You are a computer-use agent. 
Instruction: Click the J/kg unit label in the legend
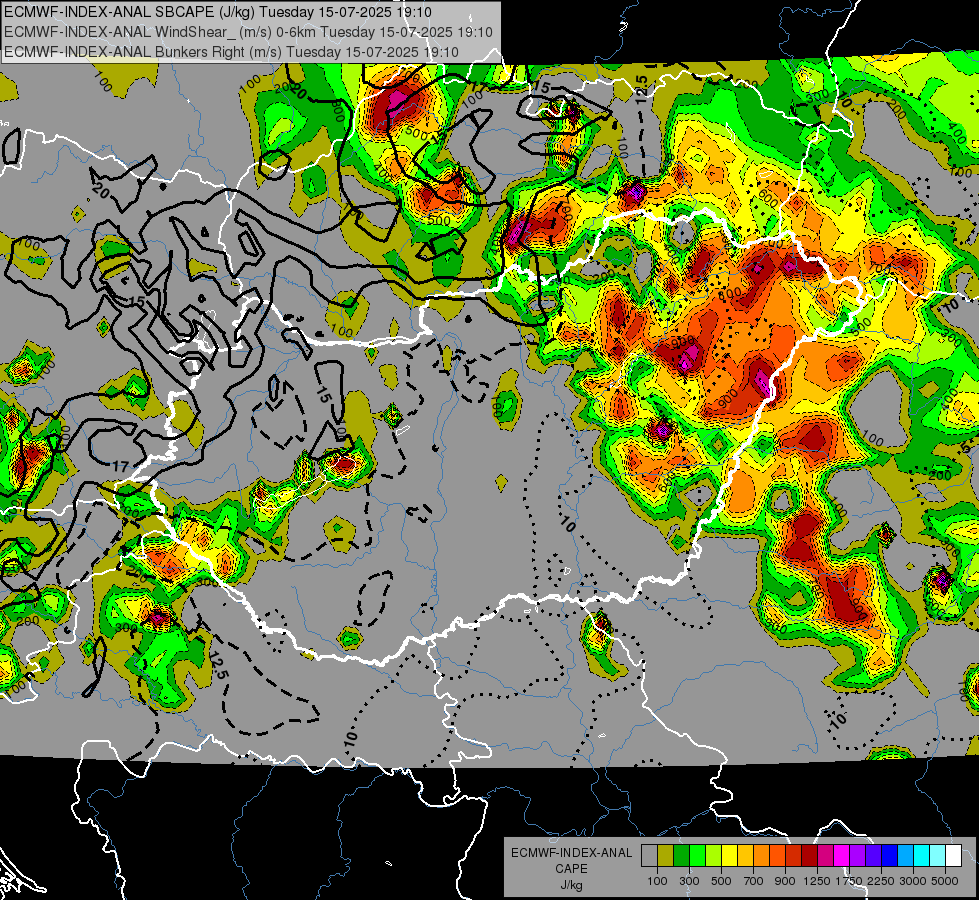pos(571,885)
